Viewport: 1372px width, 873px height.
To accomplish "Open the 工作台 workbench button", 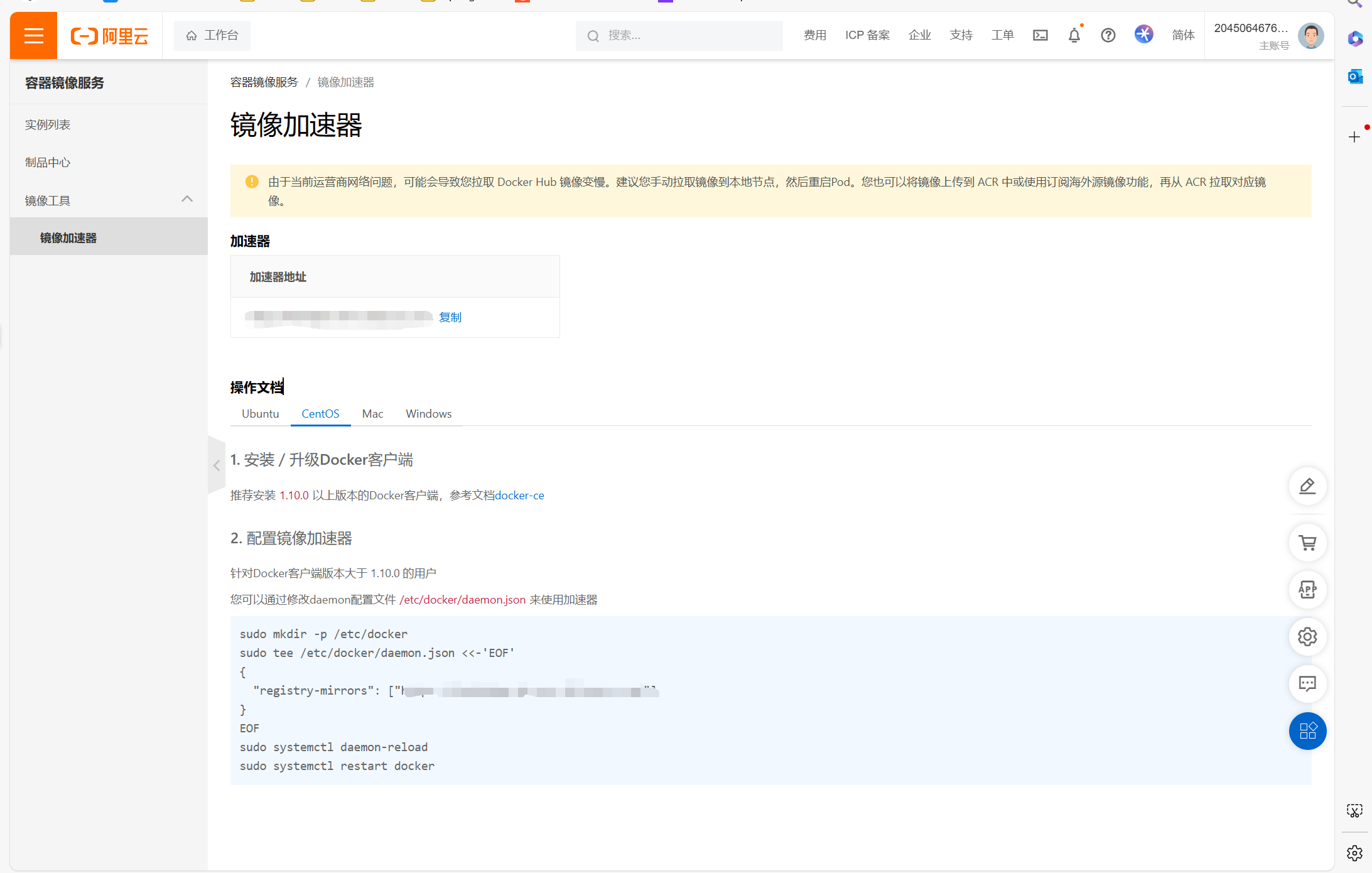I will (x=212, y=36).
